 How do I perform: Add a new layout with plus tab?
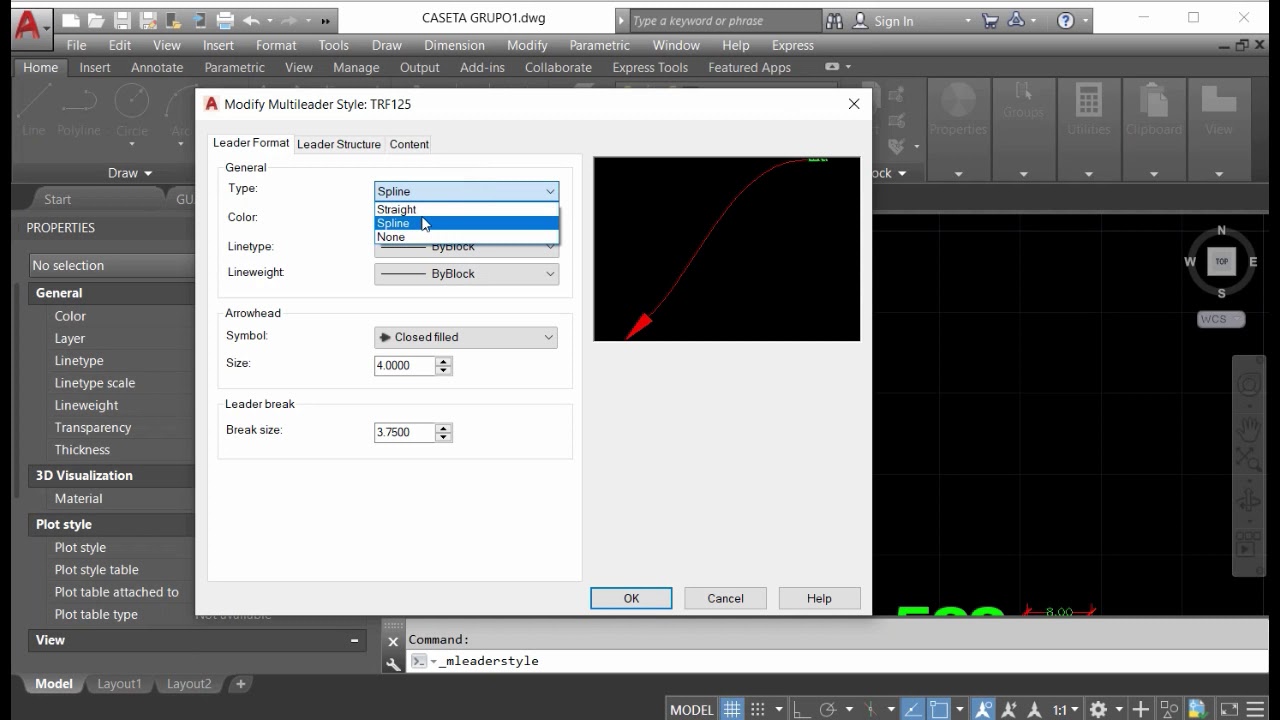point(240,684)
